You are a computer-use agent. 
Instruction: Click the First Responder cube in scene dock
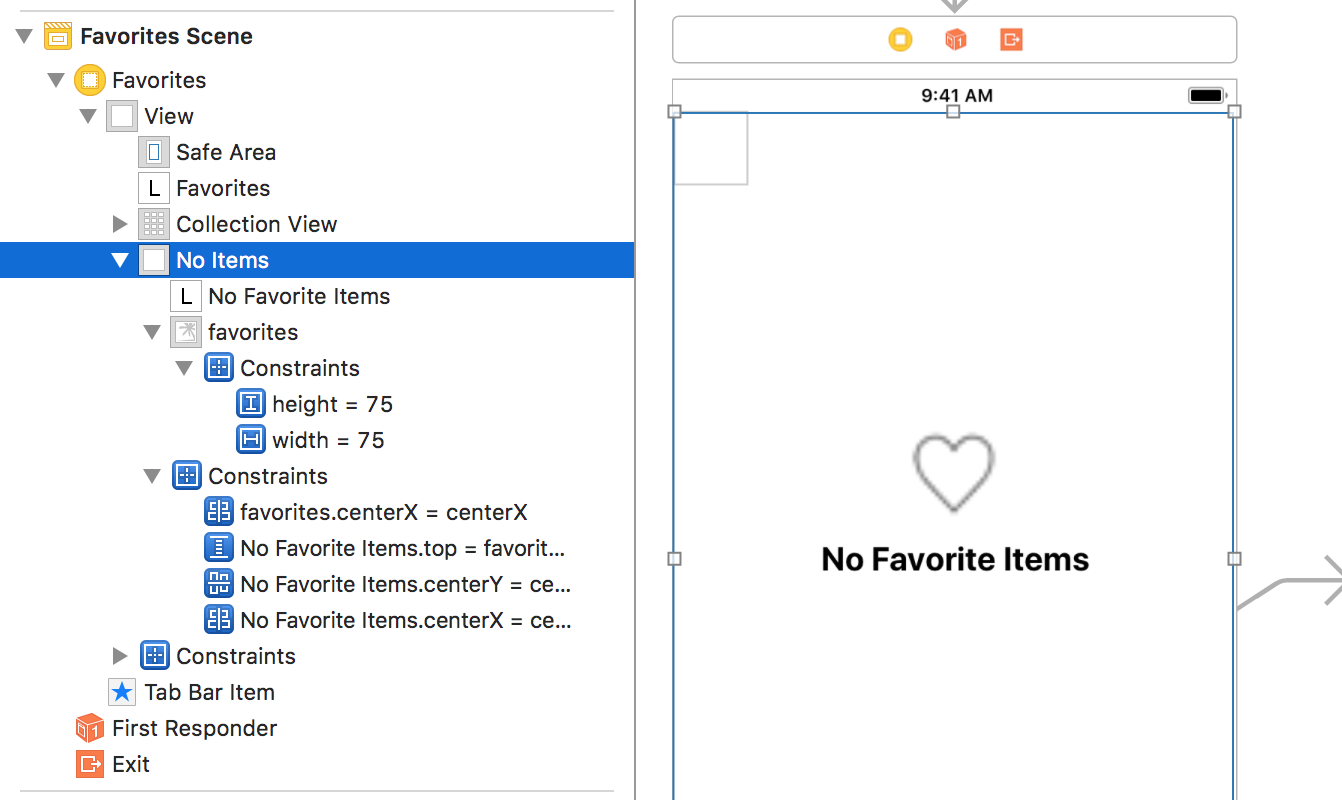[x=956, y=40]
